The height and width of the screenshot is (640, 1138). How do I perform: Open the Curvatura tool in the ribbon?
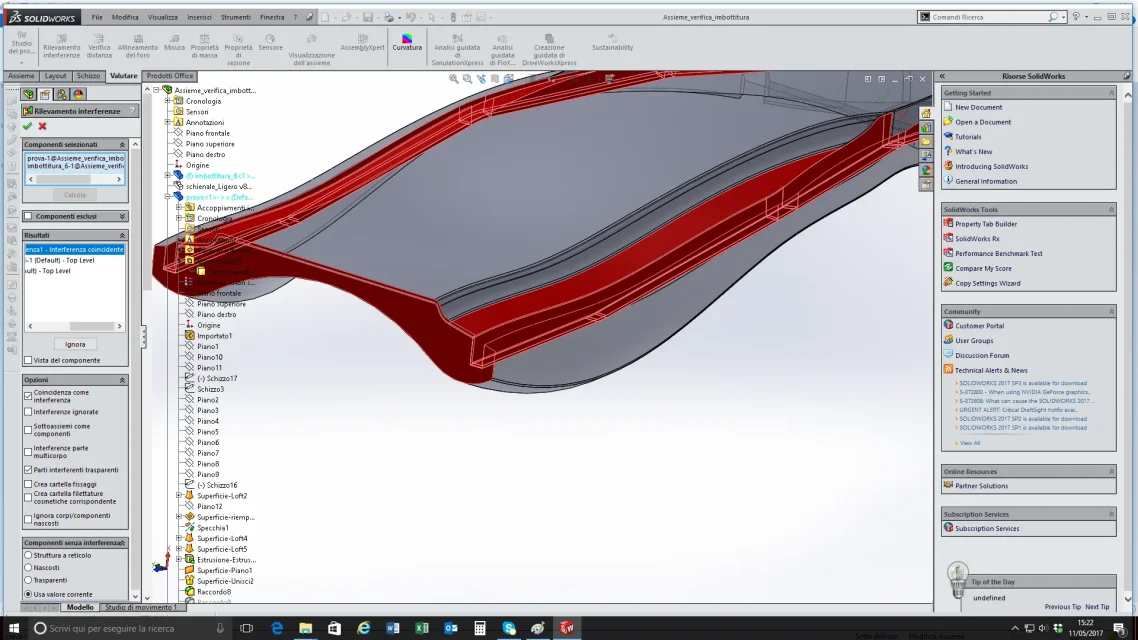pos(406,42)
